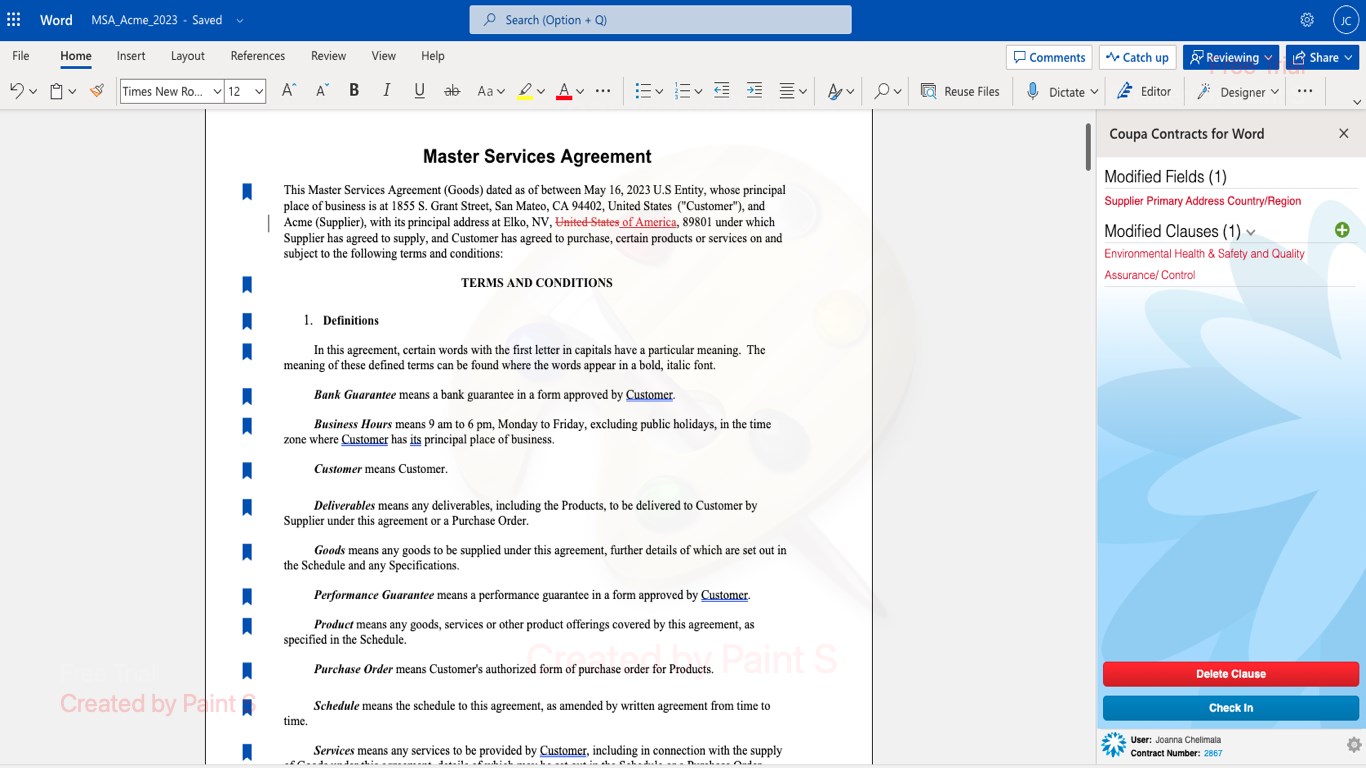Image resolution: width=1366 pixels, height=768 pixels.
Task: Open the font size dropdown
Action: coord(259,91)
